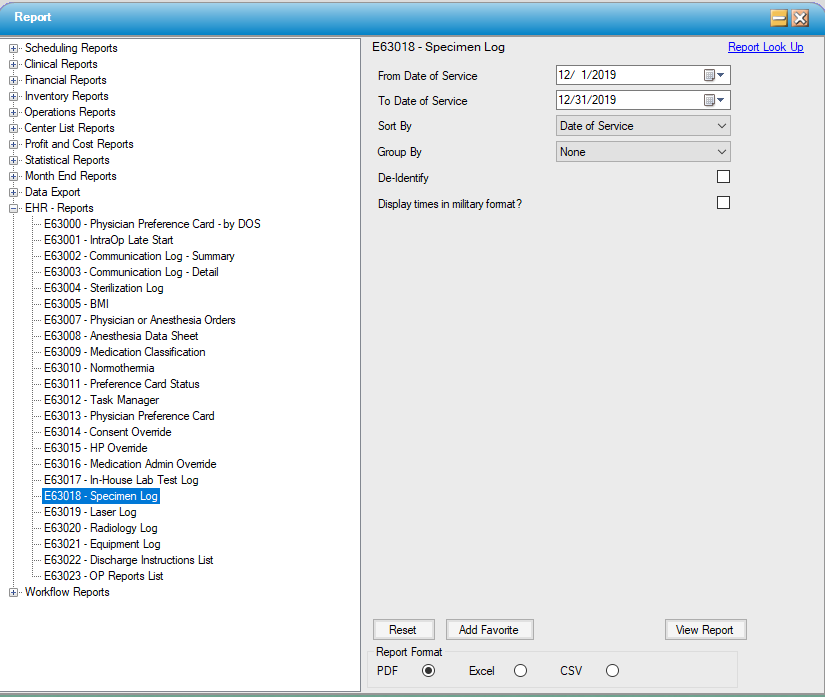Viewport: 825px width, 697px height.
Task: Expand the Workflow Reports node
Action: pyautogui.click(x=14, y=592)
